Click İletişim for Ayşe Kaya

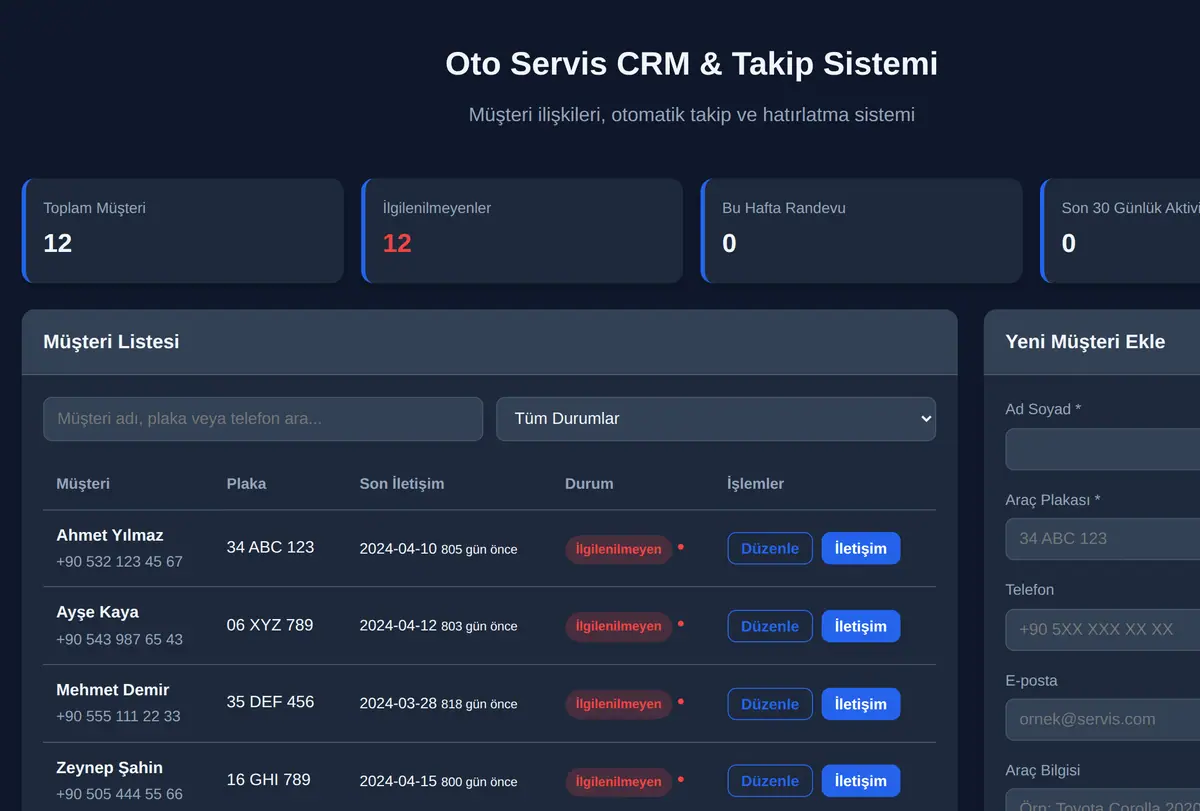pos(861,626)
